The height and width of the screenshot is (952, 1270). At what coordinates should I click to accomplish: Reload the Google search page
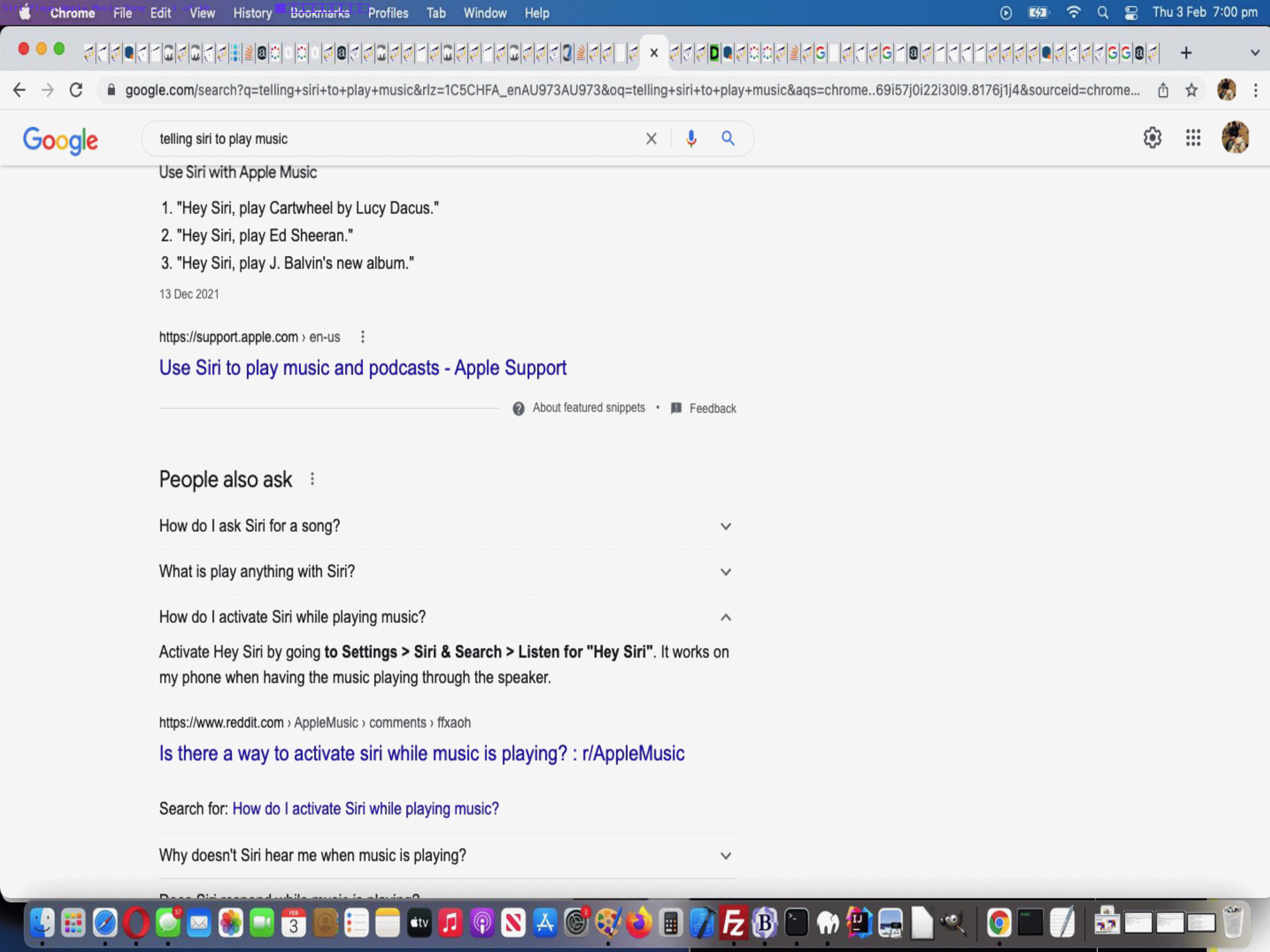click(76, 90)
